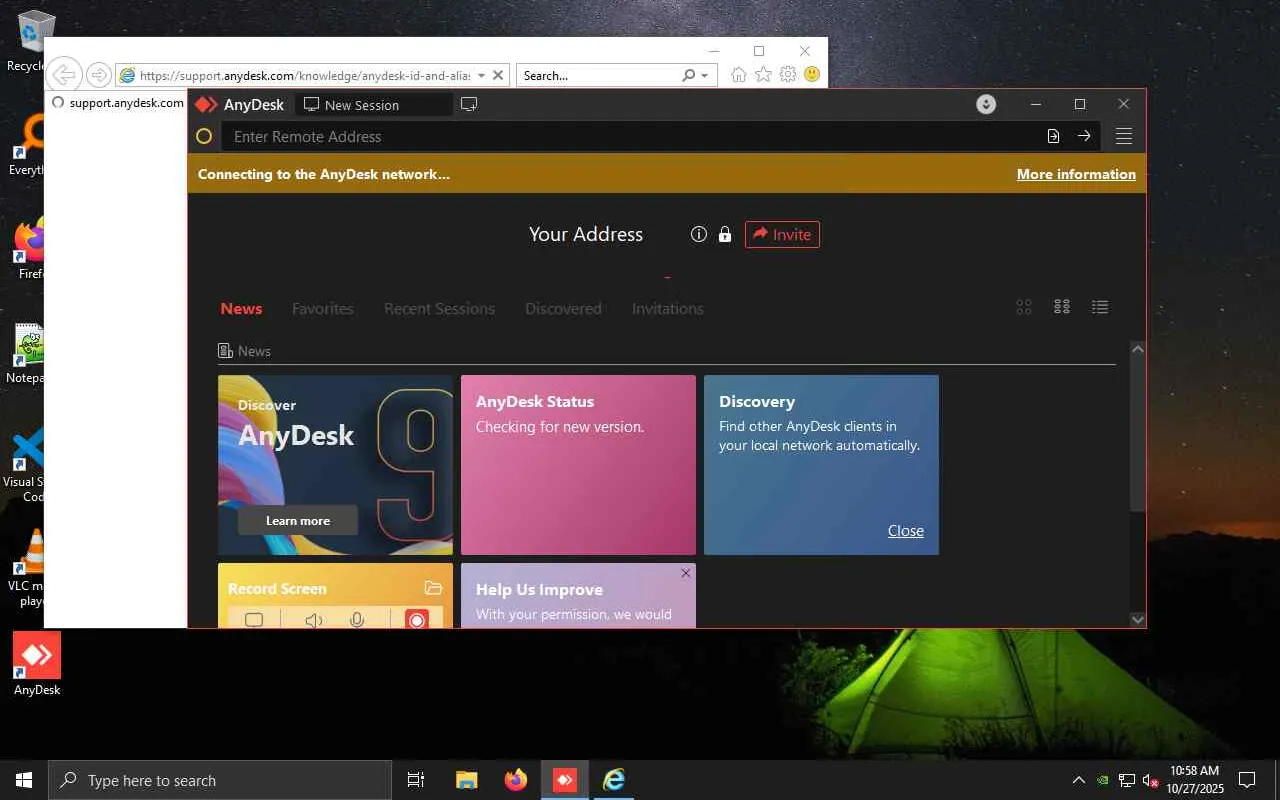
Task: Switch to small tile view
Action: tap(1062, 307)
